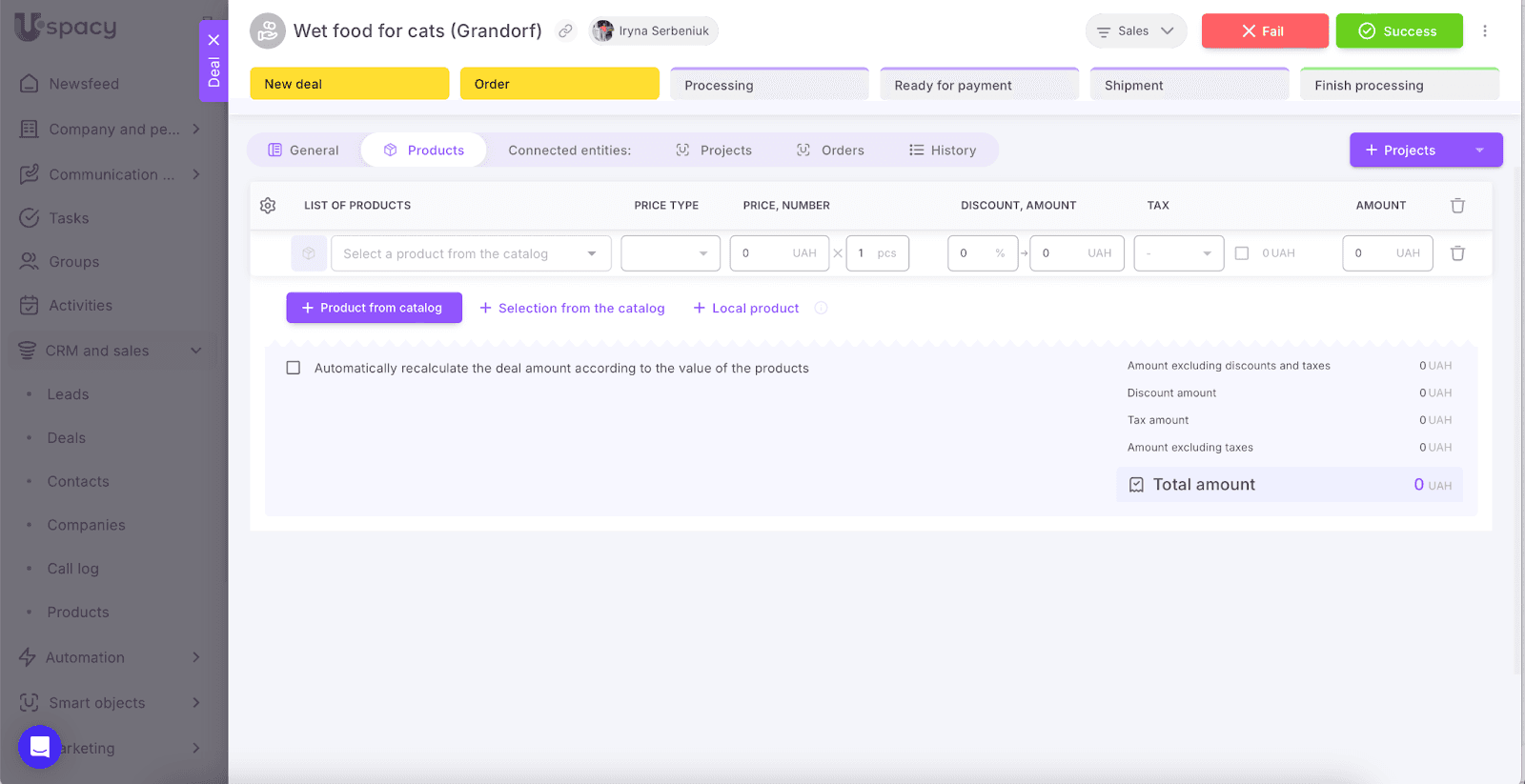
Task: Mark the deal as Success
Action: pyautogui.click(x=1398, y=31)
